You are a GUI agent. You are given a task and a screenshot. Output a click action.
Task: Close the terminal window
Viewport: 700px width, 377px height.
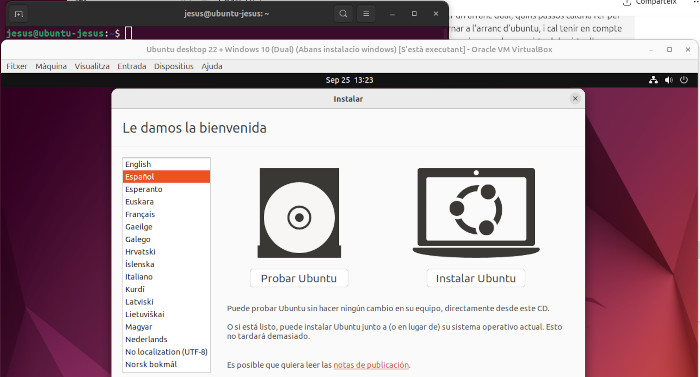coord(436,14)
